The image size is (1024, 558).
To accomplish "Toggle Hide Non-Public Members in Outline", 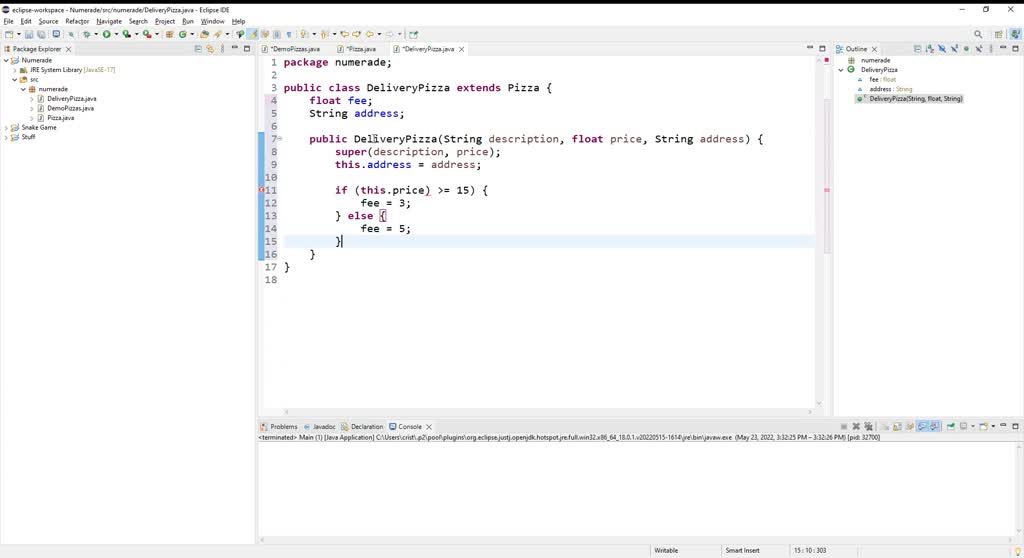I will 967,49.
